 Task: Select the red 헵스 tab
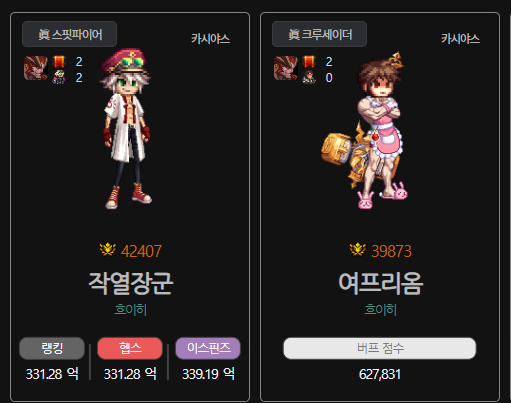[x=130, y=348]
